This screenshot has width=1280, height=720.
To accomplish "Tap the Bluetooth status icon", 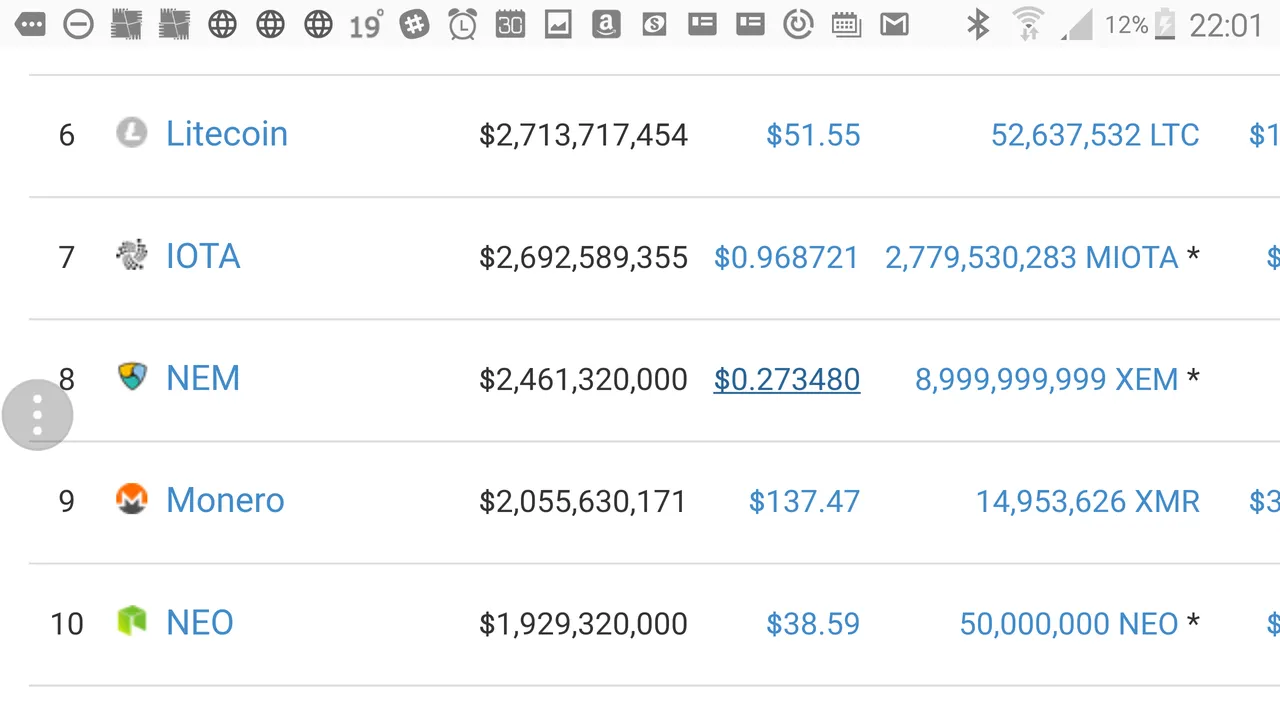I will [978, 24].
